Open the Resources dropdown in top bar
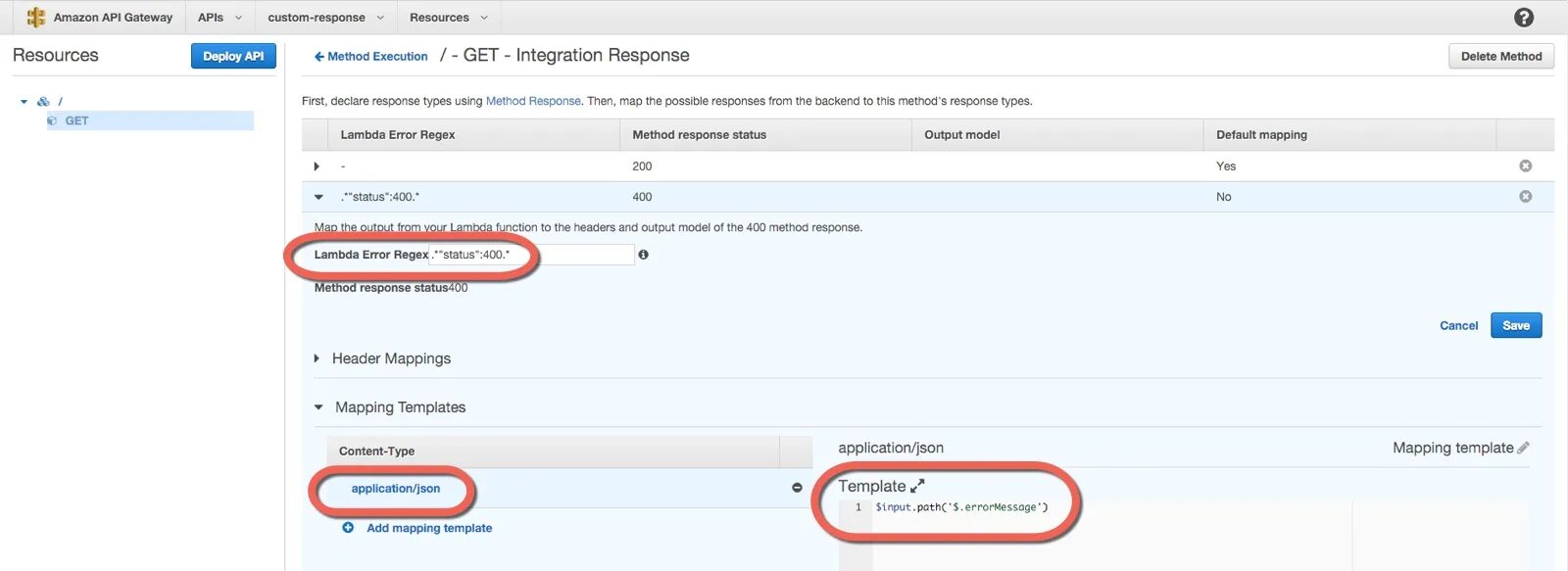 coord(448,18)
